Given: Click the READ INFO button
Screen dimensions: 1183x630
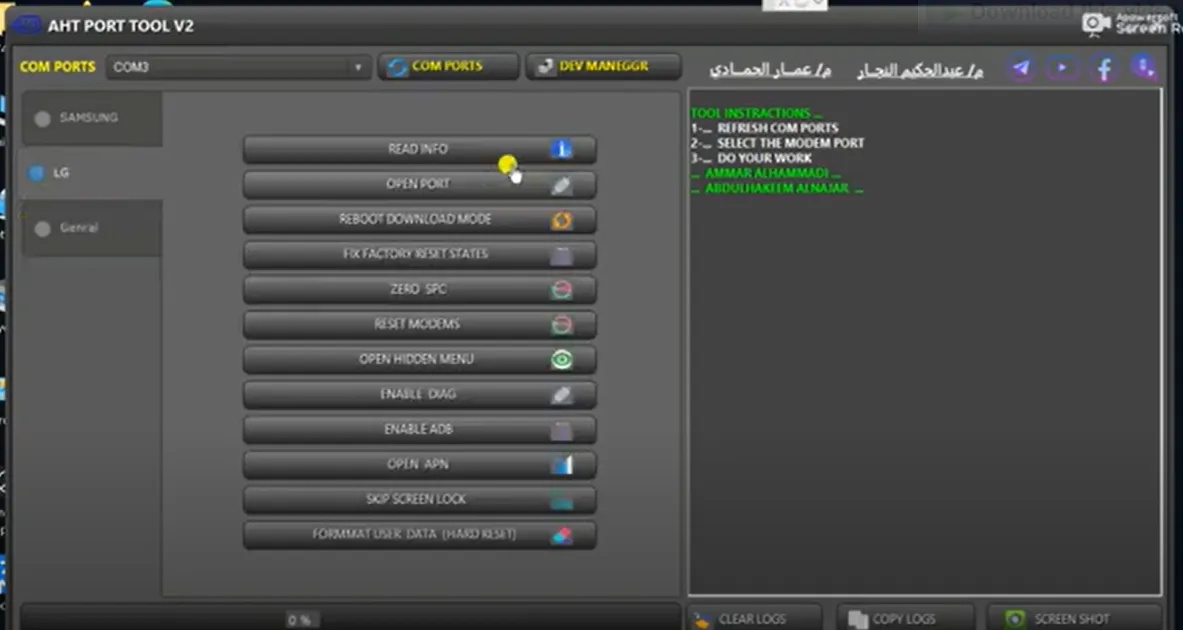Looking at the screenshot, I should [x=419, y=149].
